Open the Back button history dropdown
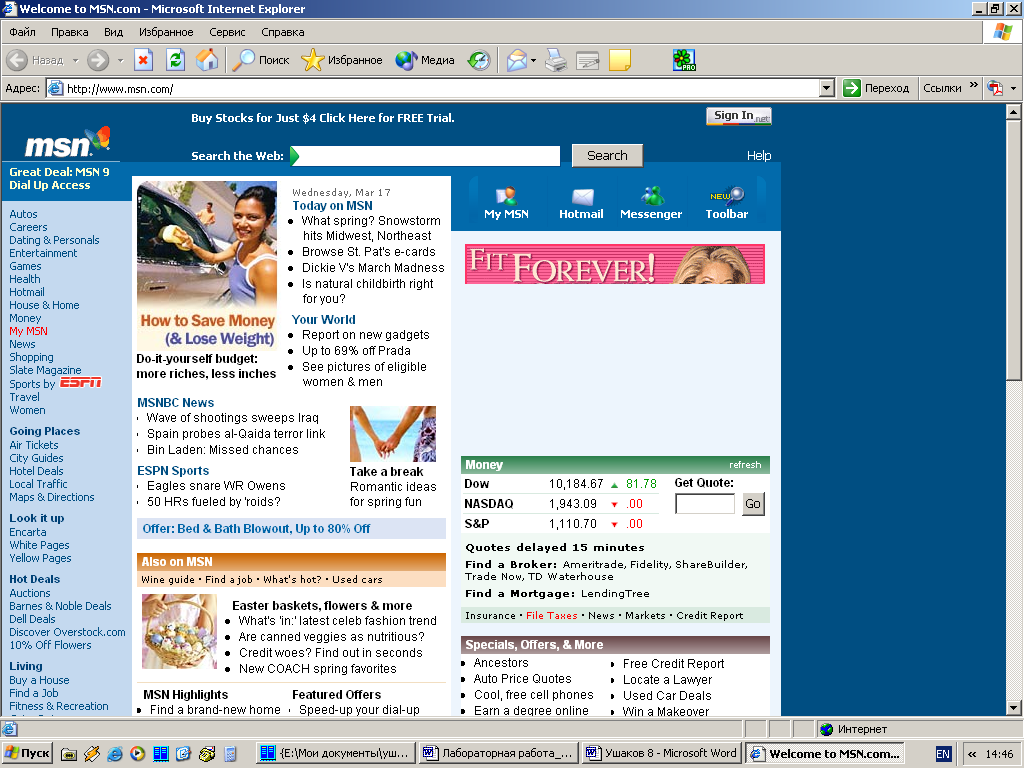Viewport: 1024px width, 768px height. click(x=75, y=60)
